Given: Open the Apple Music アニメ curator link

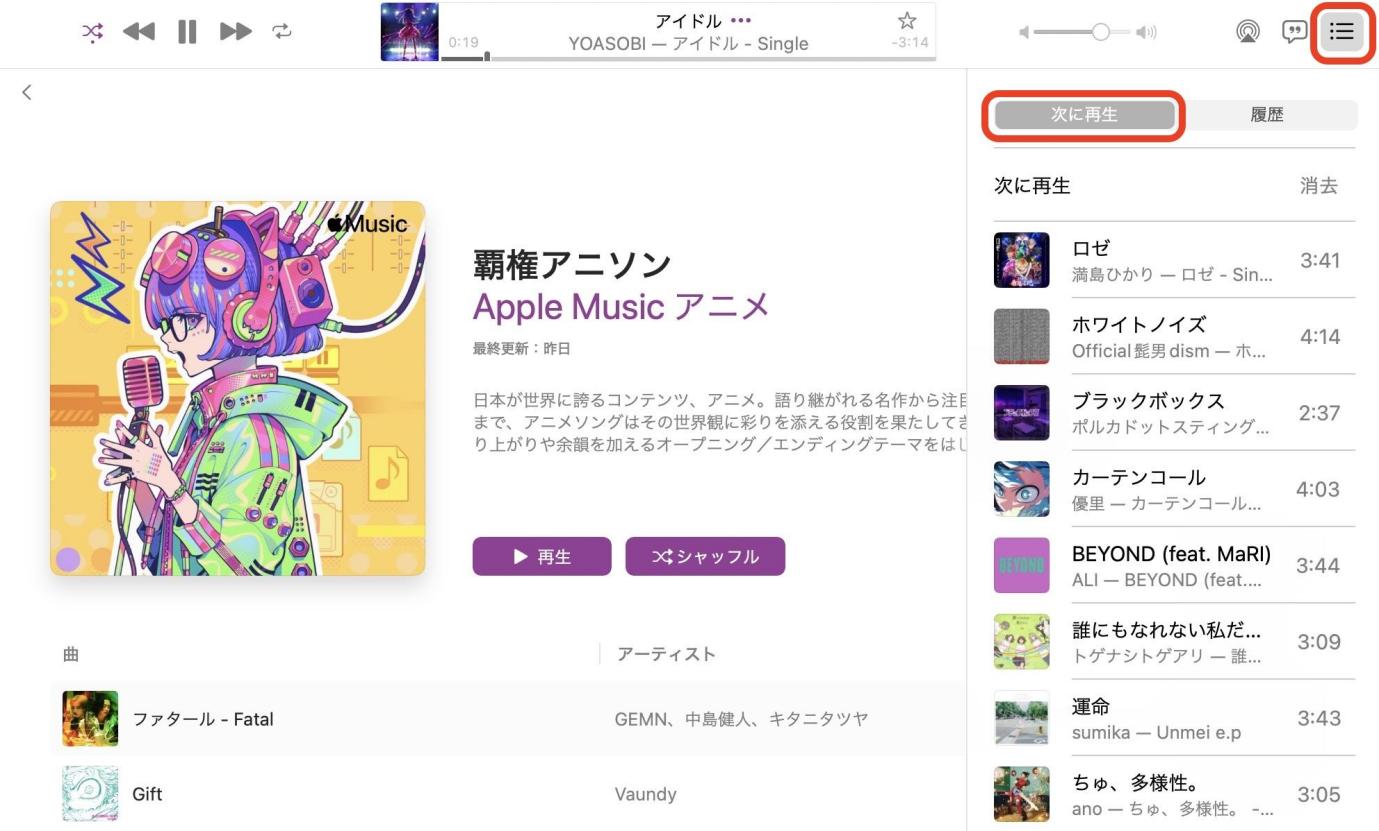Looking at the screenshot, I should point(621,306).
